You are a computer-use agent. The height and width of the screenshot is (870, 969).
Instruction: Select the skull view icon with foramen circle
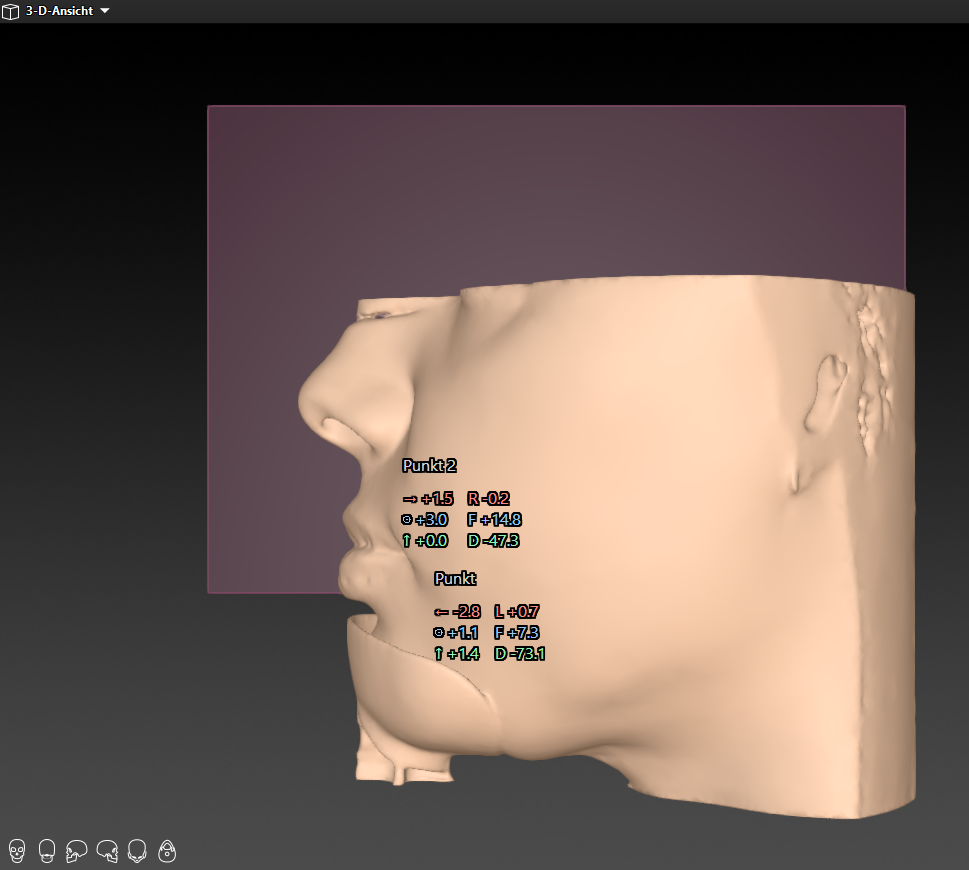(167, 851)
